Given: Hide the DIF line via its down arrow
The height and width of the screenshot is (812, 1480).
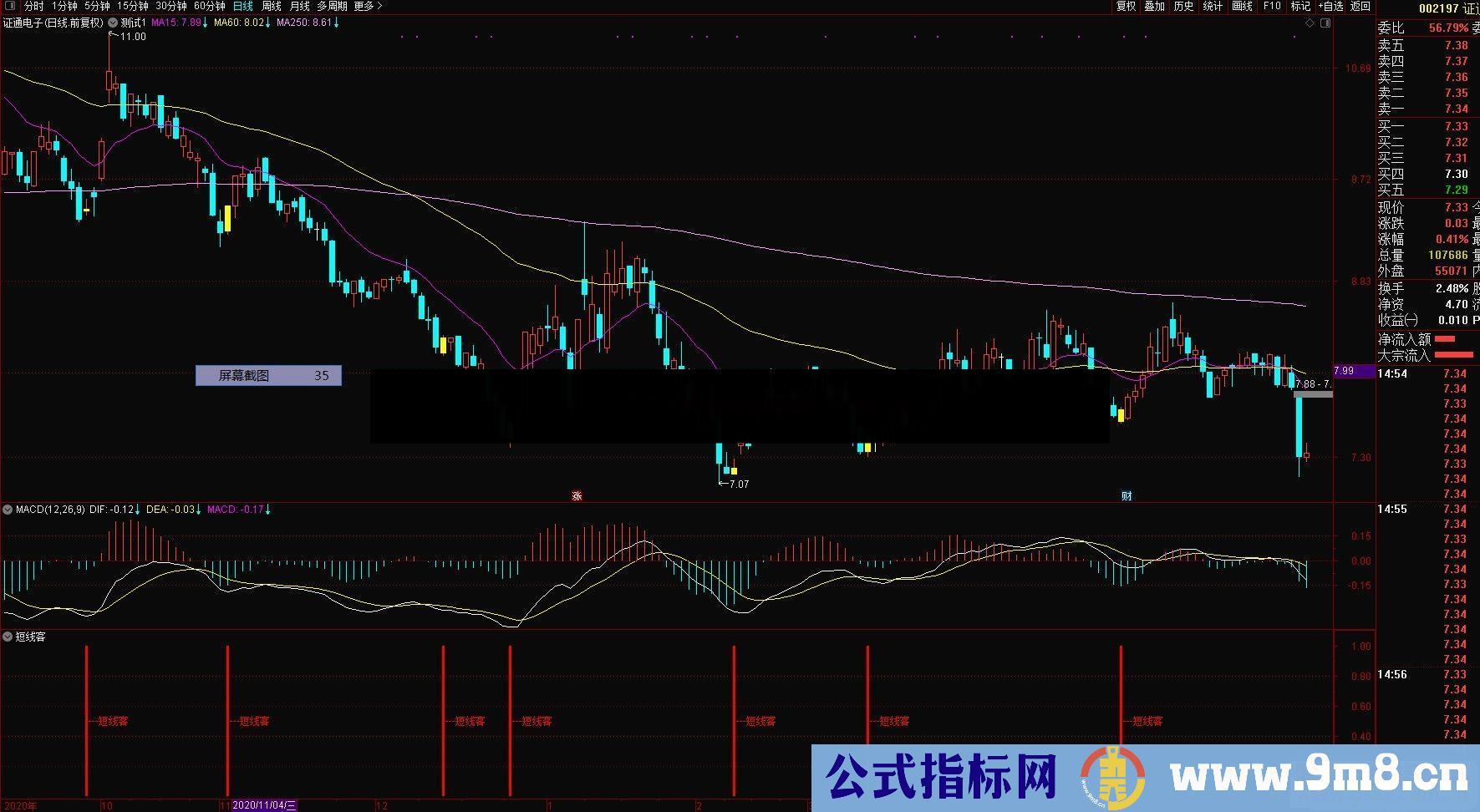Looking at the screenshot, I should [137, 510].
